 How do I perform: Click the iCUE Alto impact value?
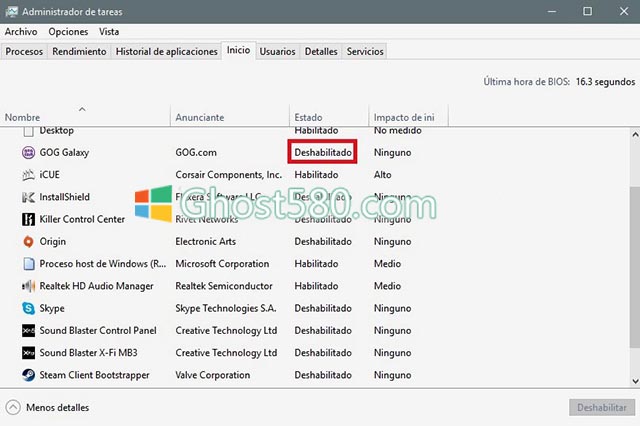click(382, 175)
